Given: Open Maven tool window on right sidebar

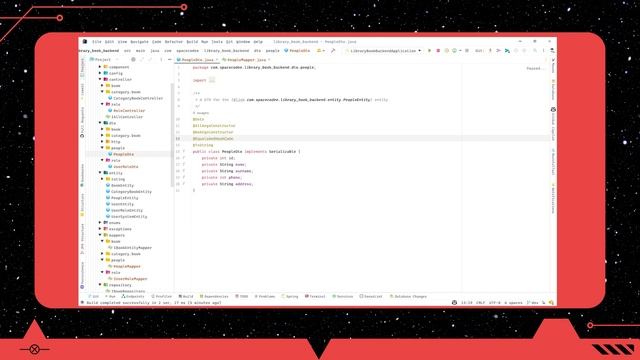Looking at the screenshot, I should [553, 66].
